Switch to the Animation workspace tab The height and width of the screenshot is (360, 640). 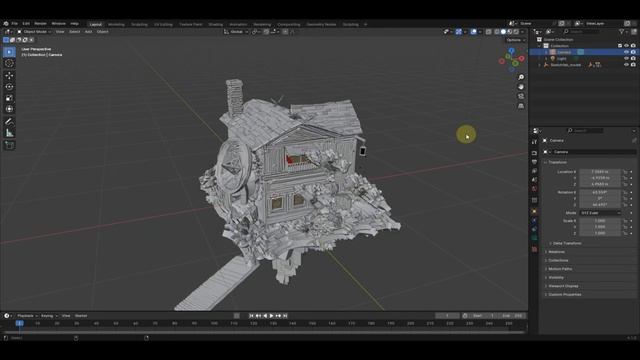coord(238,24)
